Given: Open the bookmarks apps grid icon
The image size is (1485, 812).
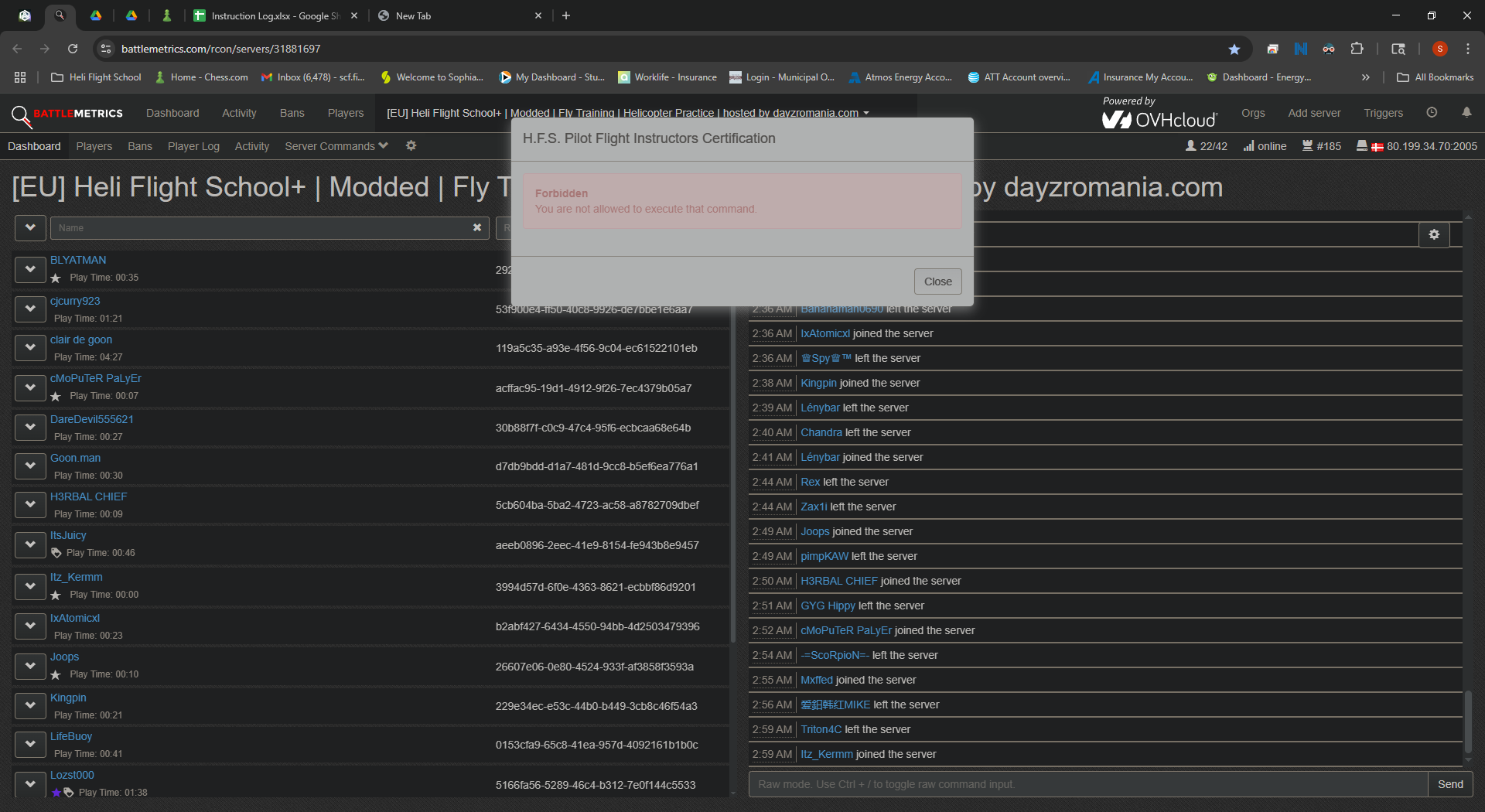Looking at the screenshot, I should (20, 77).
